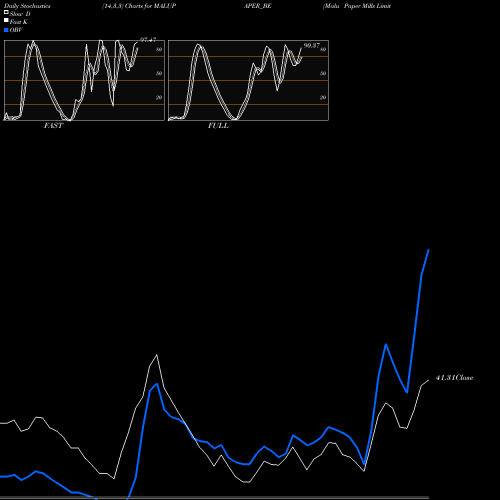The image size is (500, 500).
Task: Click the 50 level label in FULL chart
Action: [323, 74]
